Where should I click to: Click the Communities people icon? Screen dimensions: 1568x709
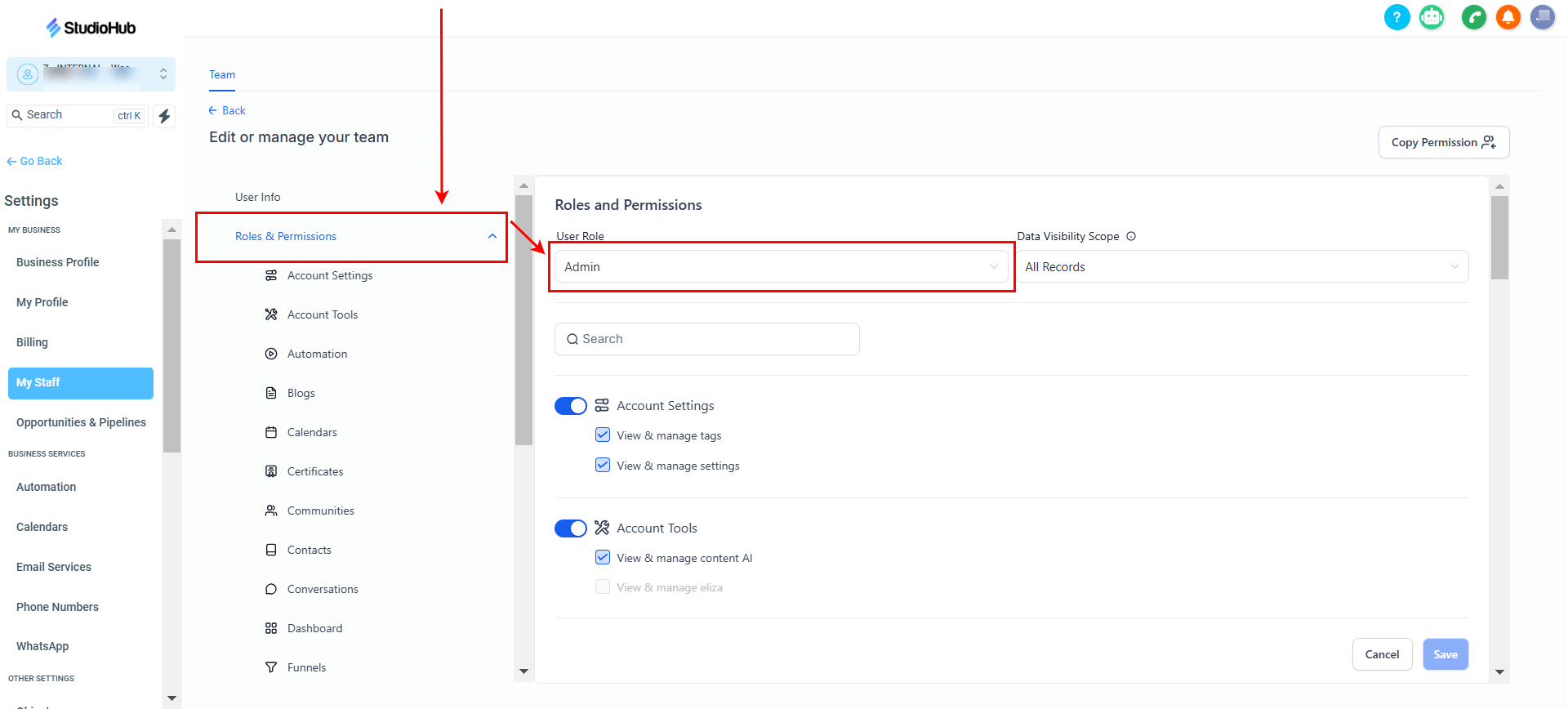[271, 511]
